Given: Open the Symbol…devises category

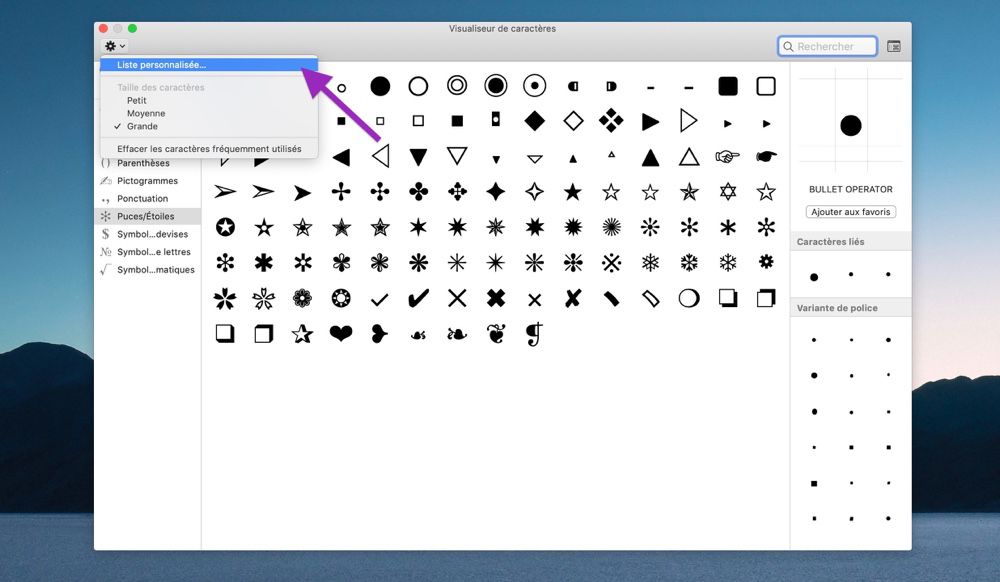Looking at the screenshot, I should click(x=148, y=235).
